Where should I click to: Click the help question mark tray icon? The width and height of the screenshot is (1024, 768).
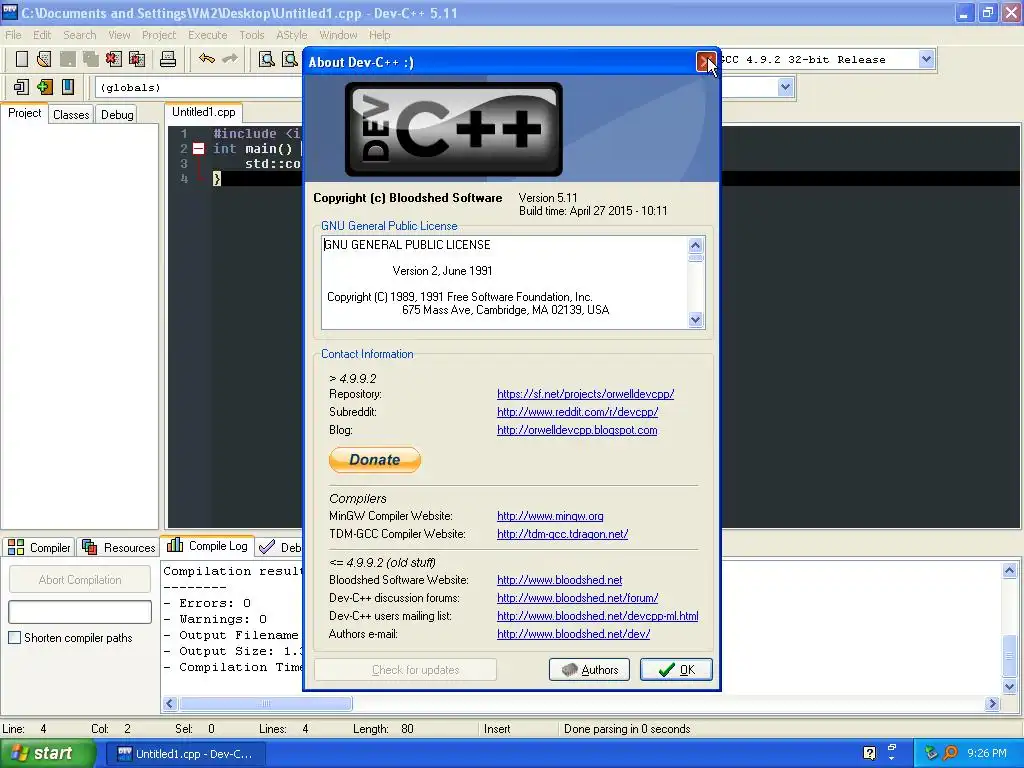(x=869, y=753)
